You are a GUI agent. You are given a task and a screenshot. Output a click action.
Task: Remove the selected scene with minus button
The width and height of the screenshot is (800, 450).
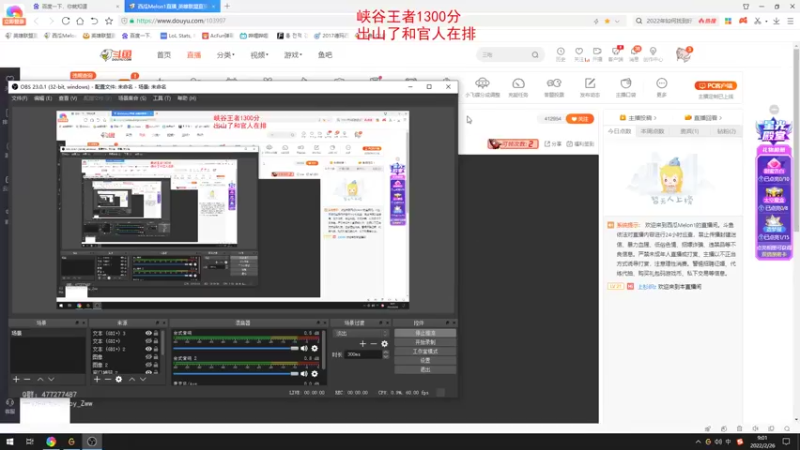click(27, 380)
